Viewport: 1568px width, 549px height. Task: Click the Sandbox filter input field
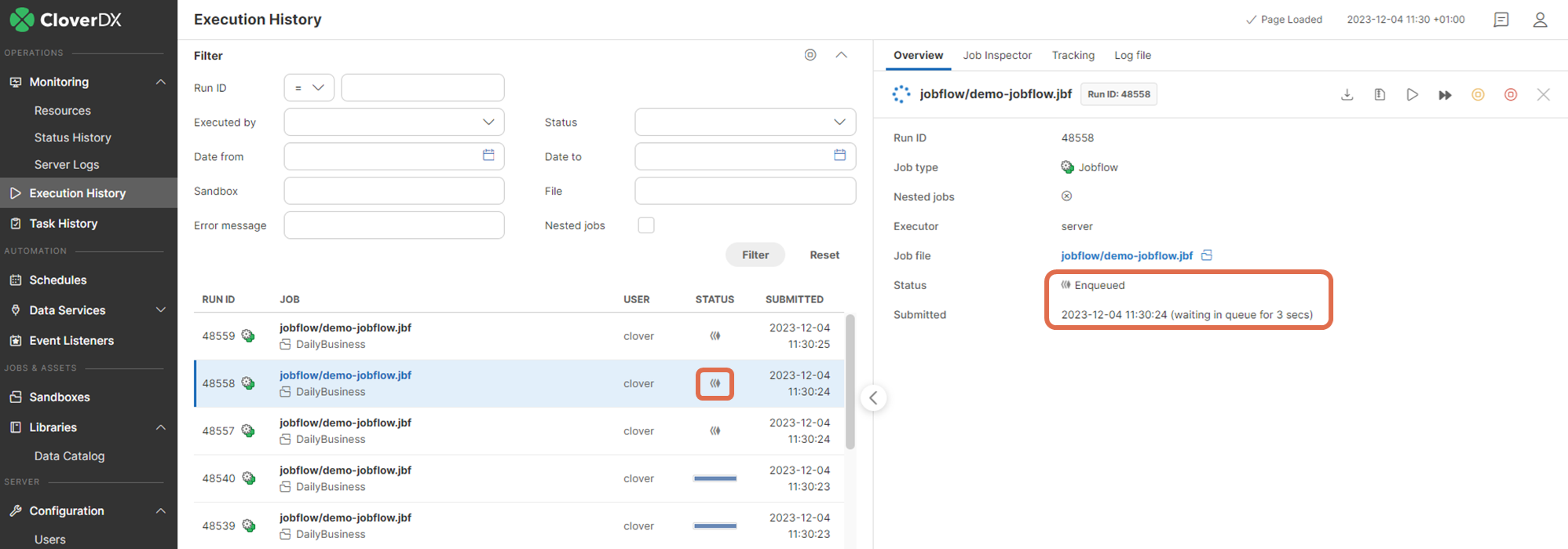(393, 191)
